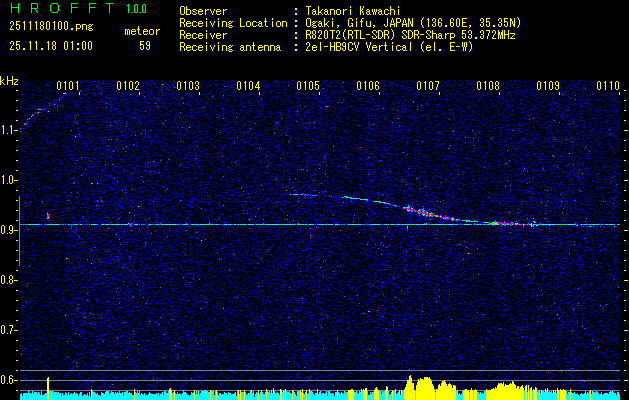Click the 0.8 kHz axis label
This screenshot has width=629, height=400.
(x=8, y=280)
